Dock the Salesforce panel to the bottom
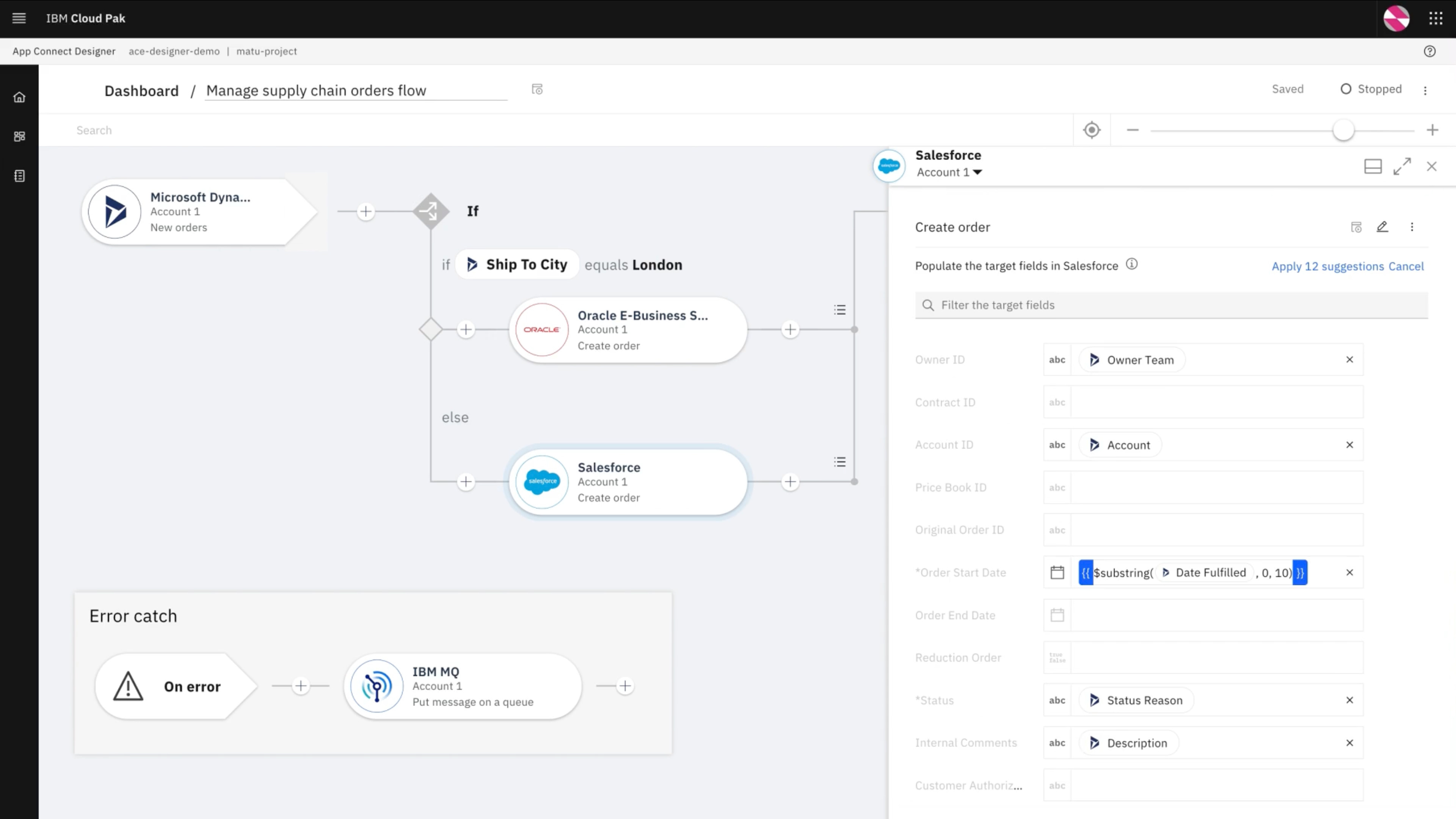Viewport: 1456px width, 819px height. pos(1372,166)
